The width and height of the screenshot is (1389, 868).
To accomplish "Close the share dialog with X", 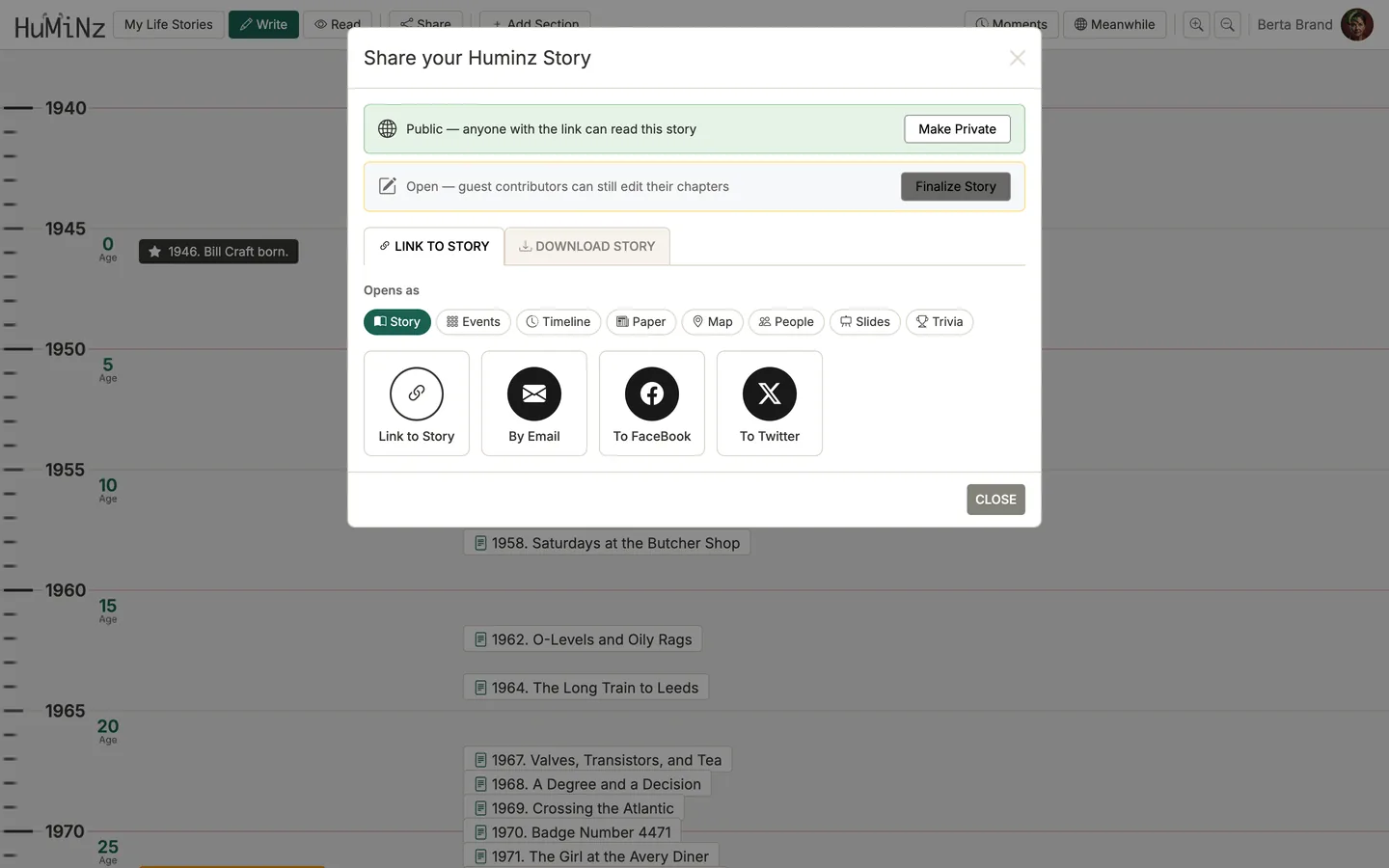I will pos(1017,58).
